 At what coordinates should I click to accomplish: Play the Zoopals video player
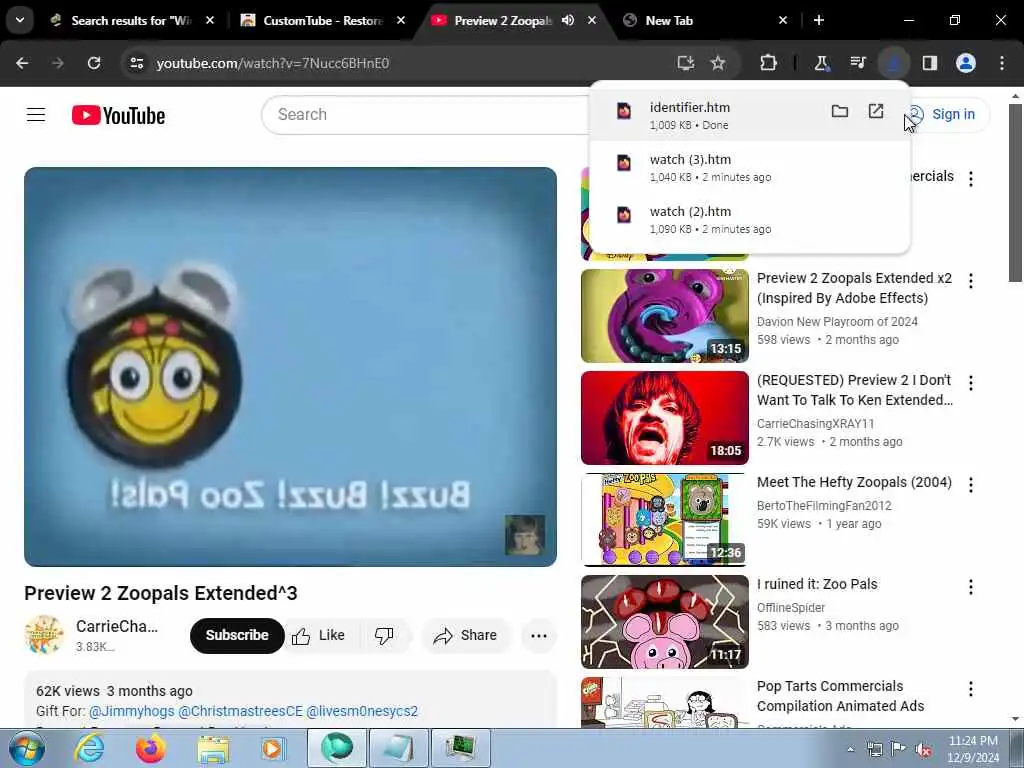point(291,366)
